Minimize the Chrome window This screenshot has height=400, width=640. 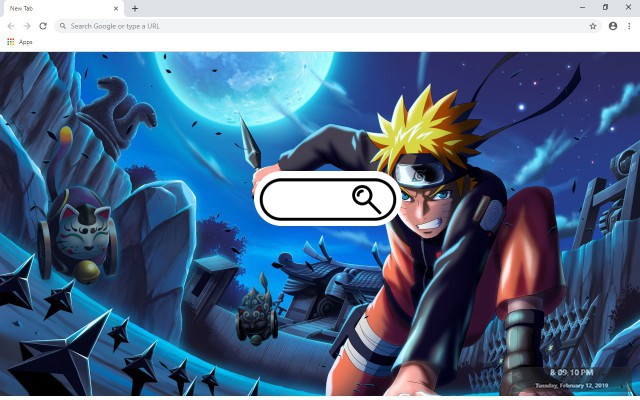pos(582,7)
